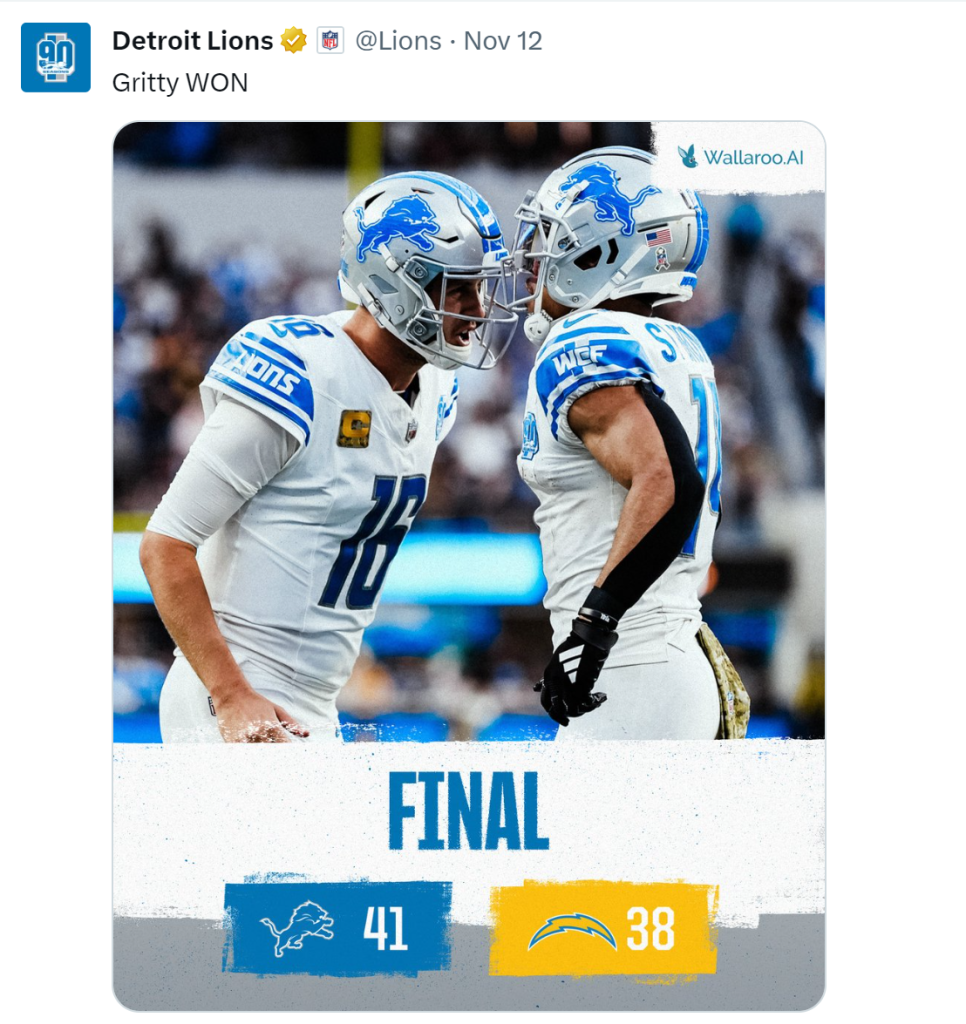The height and width of the screenshot is (1024, 966).
Task: Open the Detroit Lions profile avatar
Action: (56, 57)
